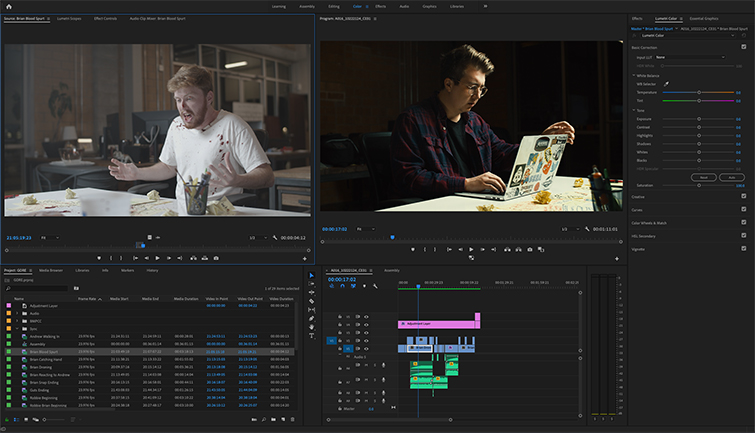Switch to Lumetri Scopes tab
This screenshot has height=433, width=755.
(x=69, y=18)
